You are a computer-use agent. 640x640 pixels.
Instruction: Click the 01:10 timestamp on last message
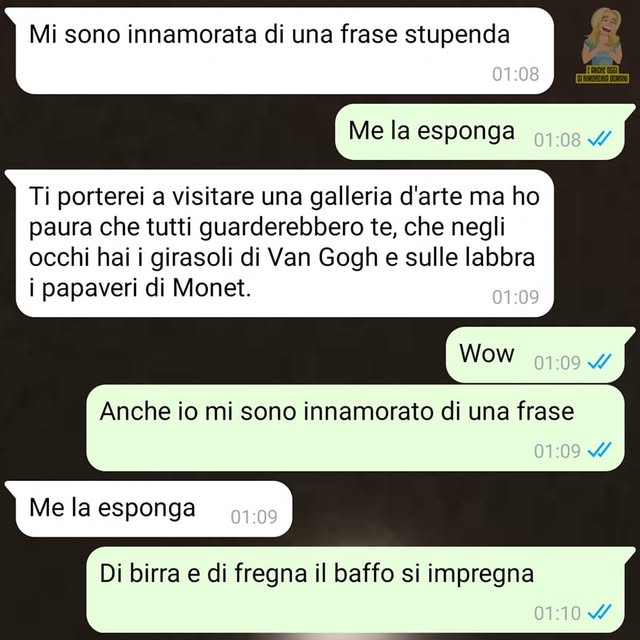point(557,613)
